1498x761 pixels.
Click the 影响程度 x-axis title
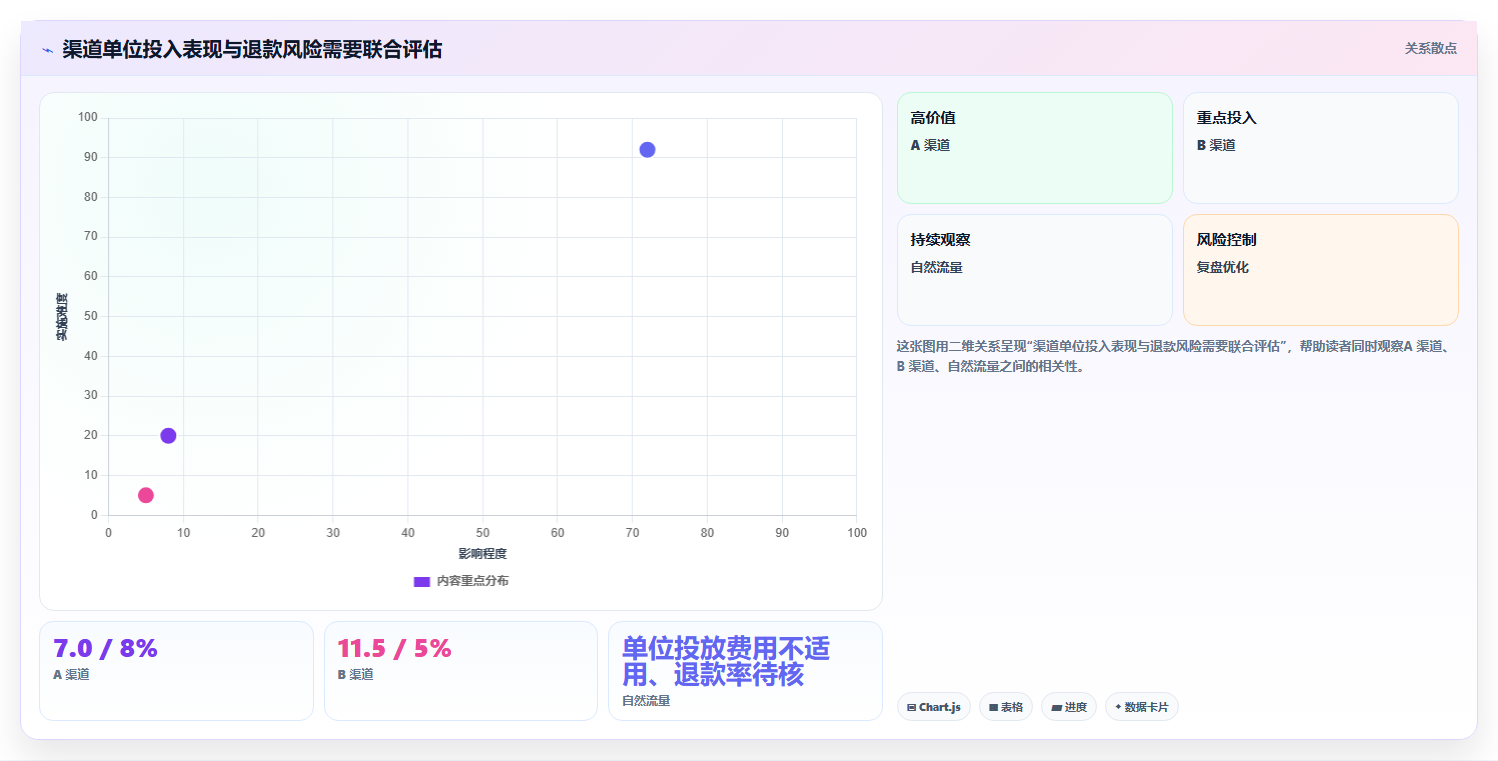coord(482,554)
